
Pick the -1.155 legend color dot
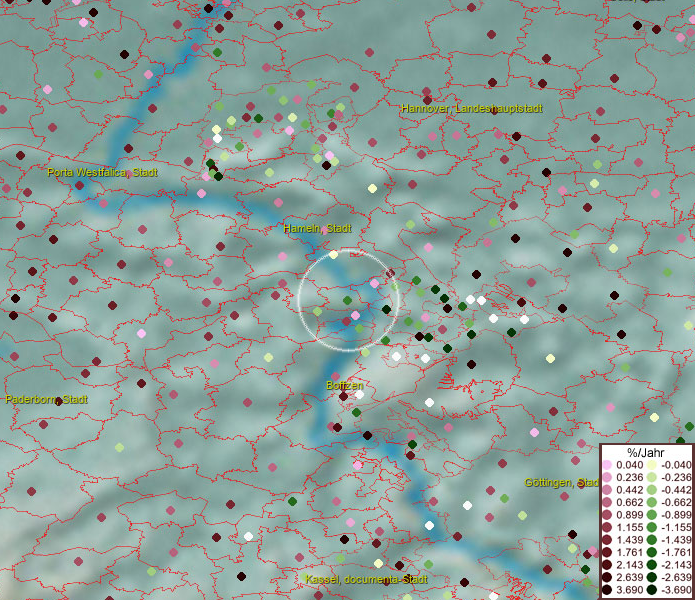[x=652, y=527]
